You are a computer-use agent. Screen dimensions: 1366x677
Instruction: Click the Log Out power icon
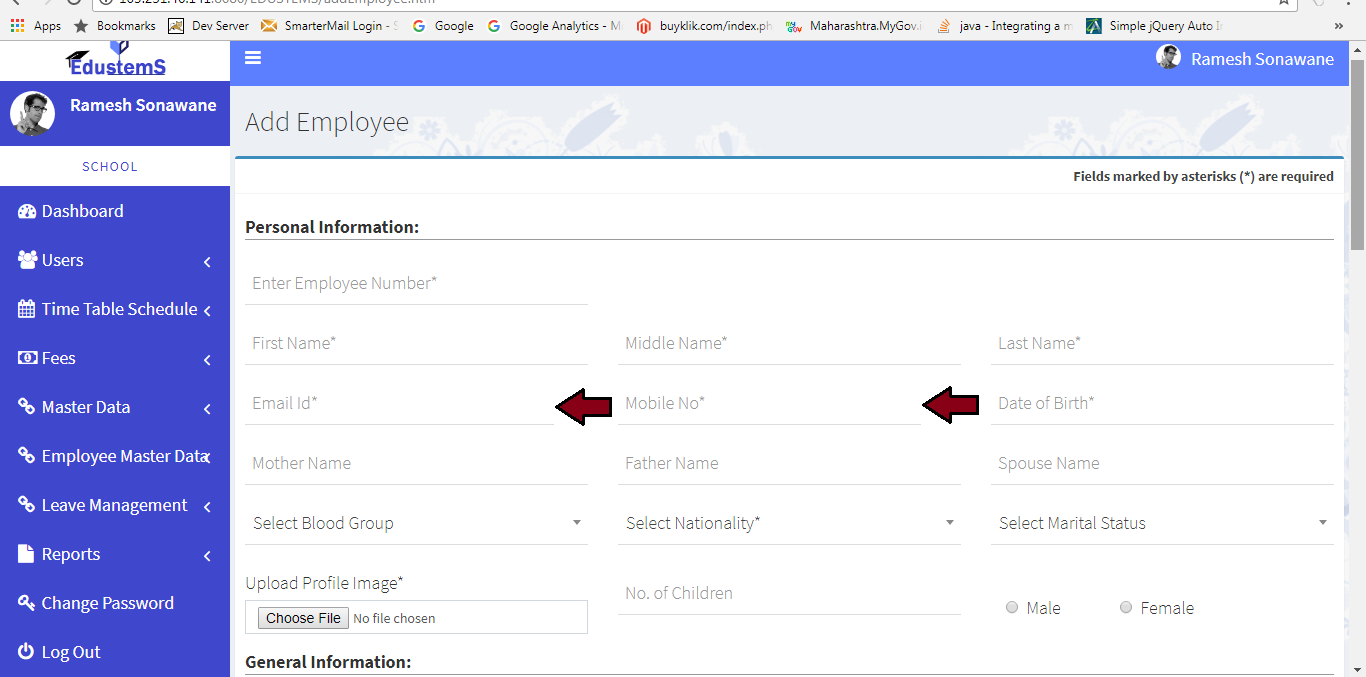(27, 652)
